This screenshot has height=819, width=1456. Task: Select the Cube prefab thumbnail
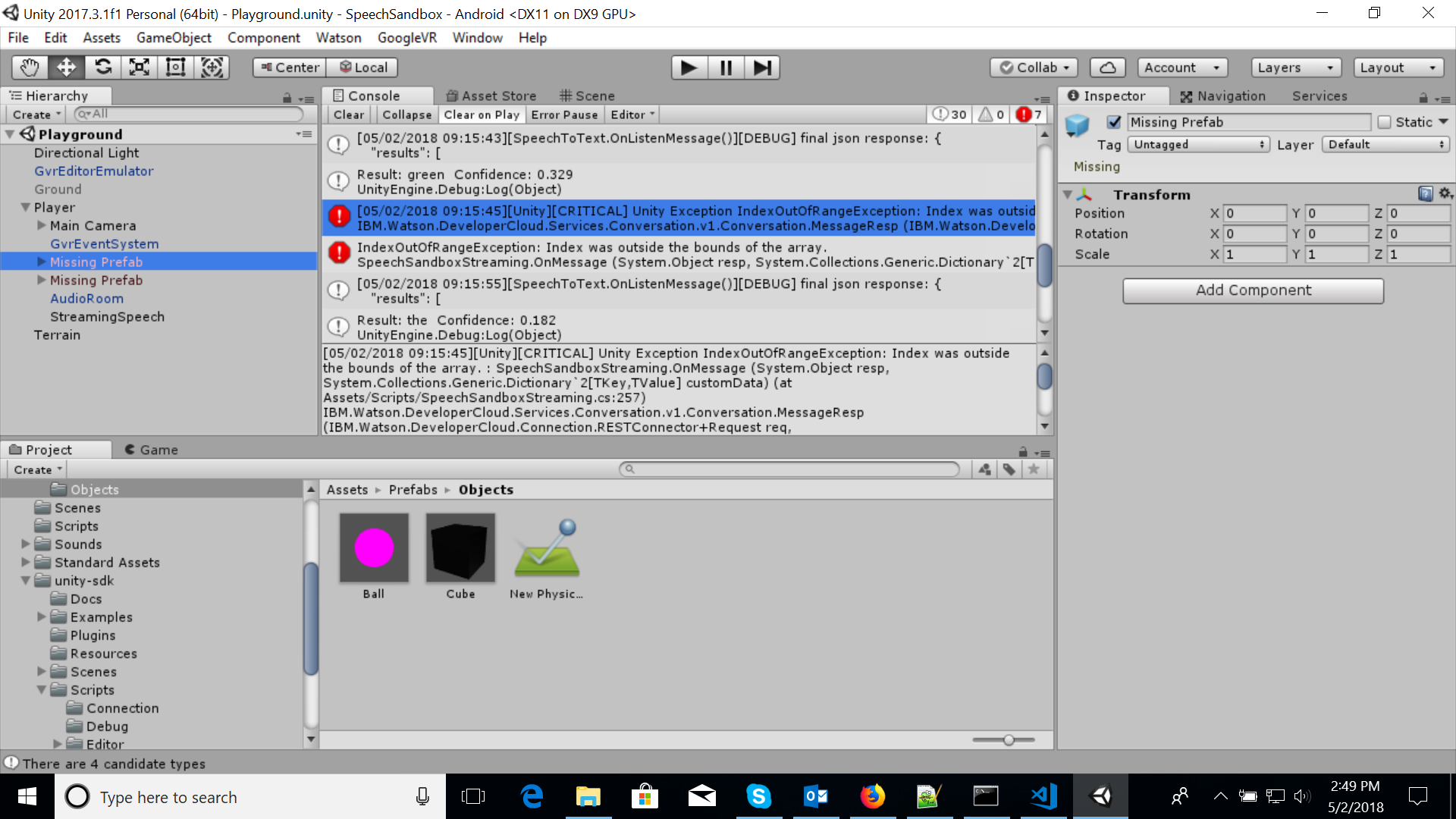click(x=460, y=547)
